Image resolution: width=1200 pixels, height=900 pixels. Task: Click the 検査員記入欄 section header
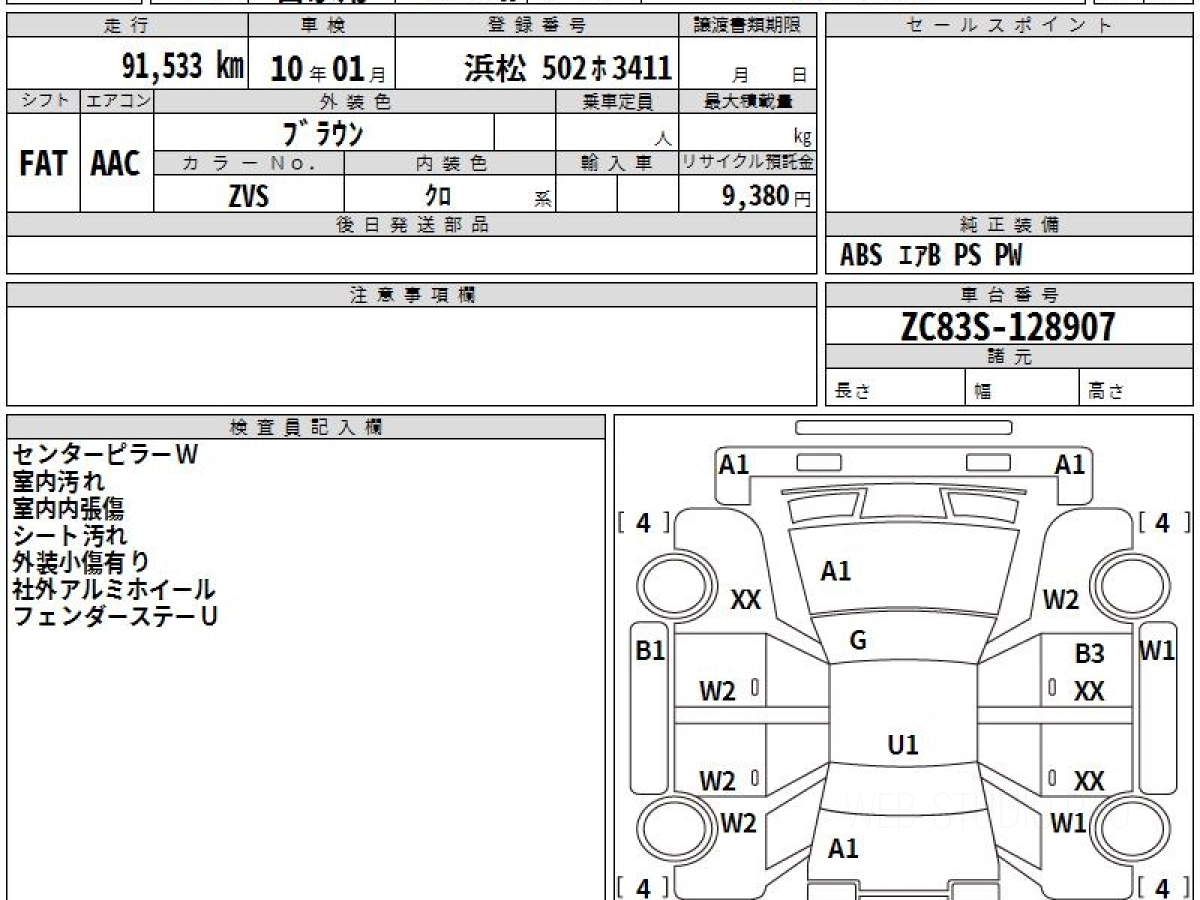pyautogui.click(x=306, y=427)
